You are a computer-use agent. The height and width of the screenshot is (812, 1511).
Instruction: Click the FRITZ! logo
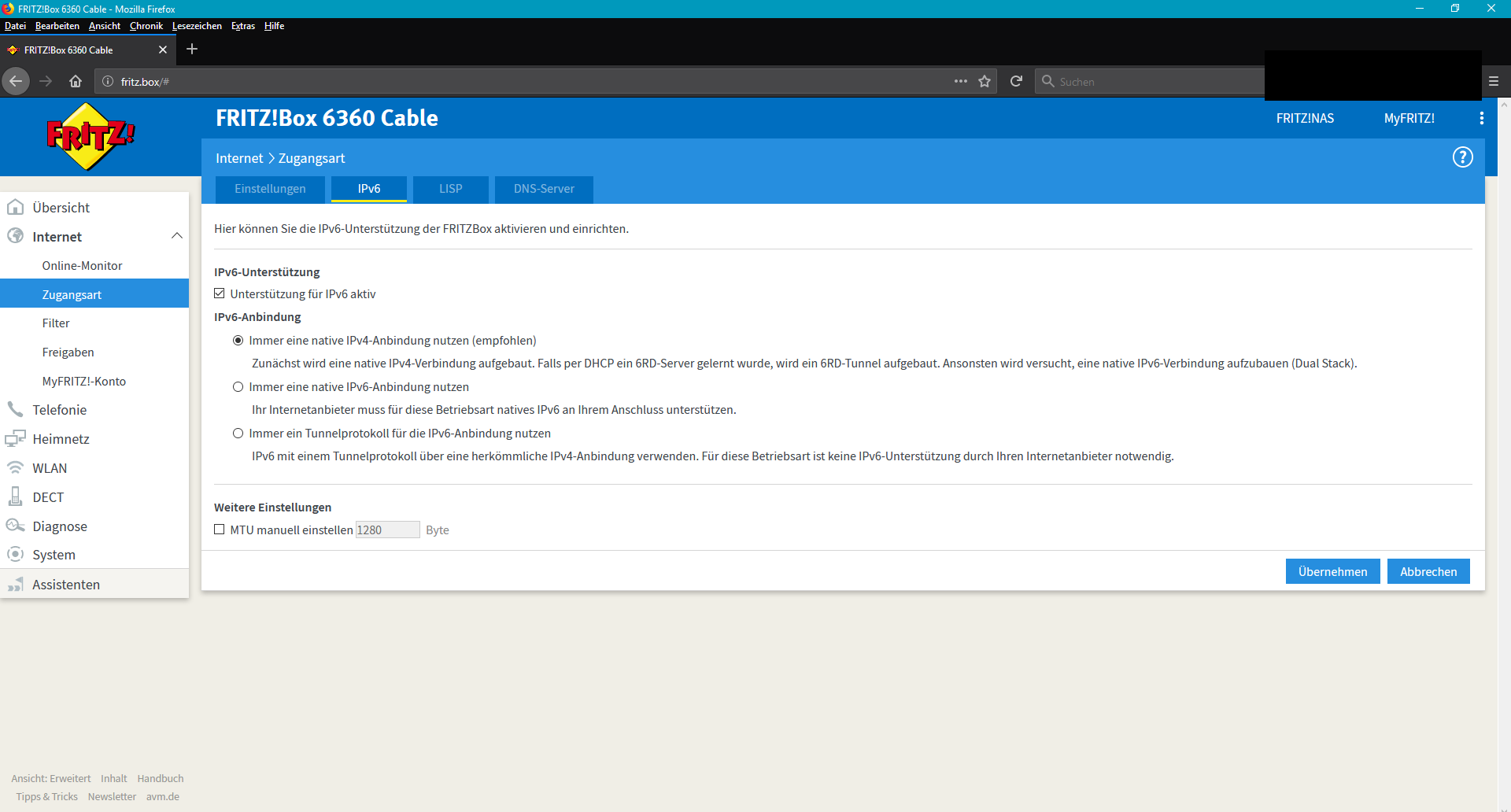tap(90, 136)
